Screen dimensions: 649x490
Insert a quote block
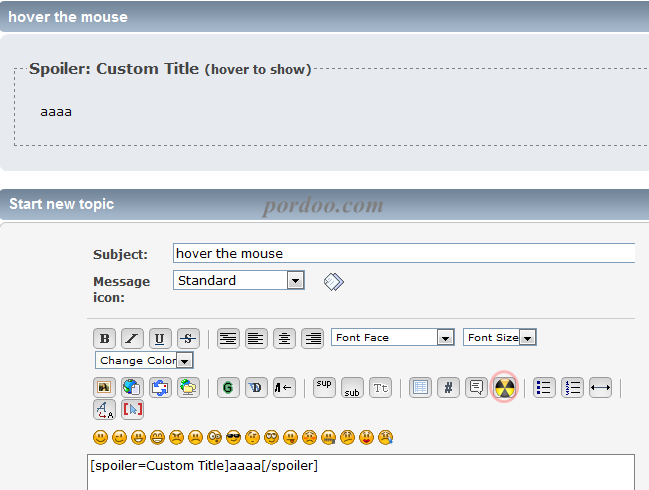tap(476, 388)
